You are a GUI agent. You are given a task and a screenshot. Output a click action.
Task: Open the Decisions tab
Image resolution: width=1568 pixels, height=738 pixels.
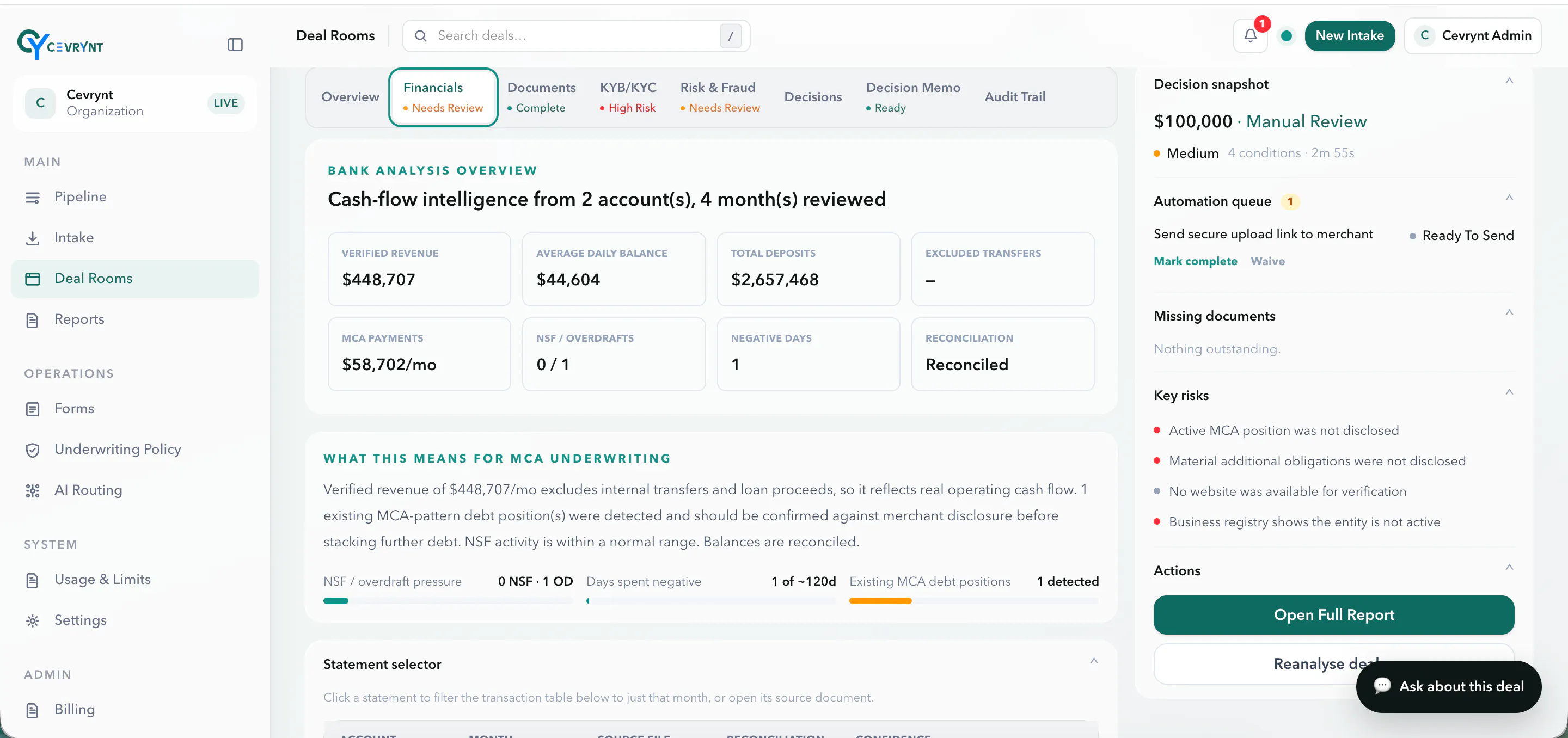pos(813,97)
